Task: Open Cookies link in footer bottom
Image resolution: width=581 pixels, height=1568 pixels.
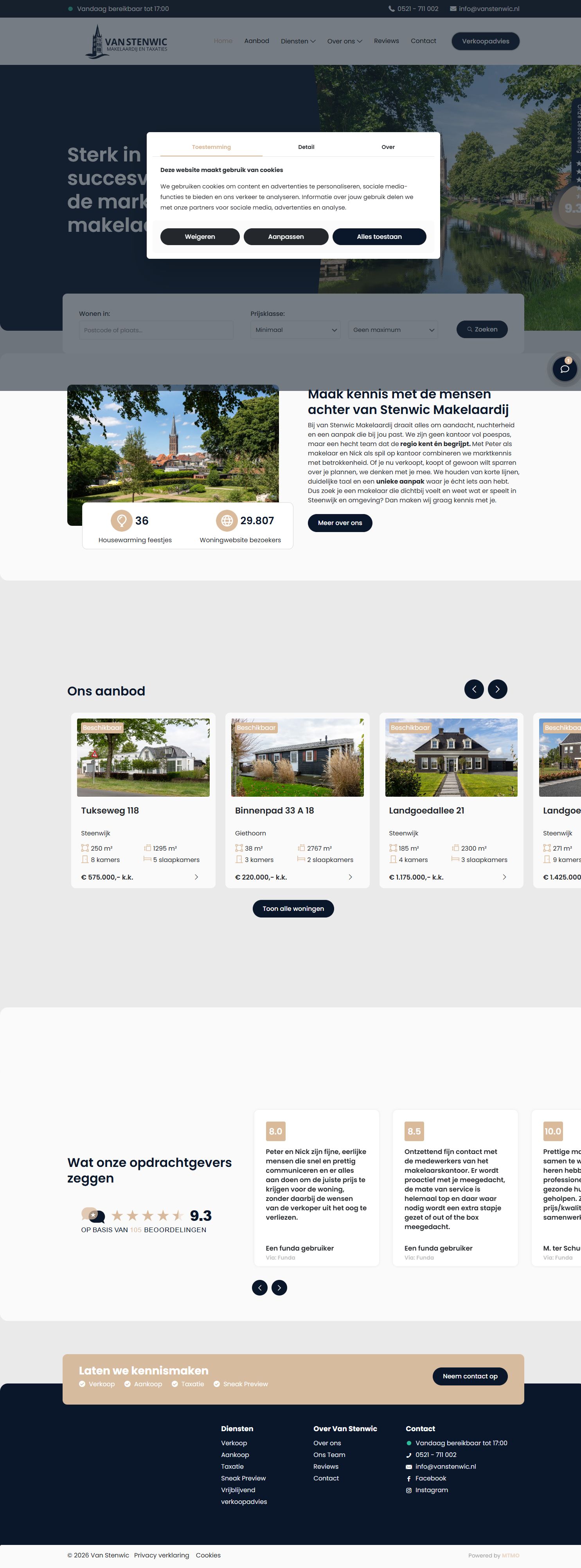Action: pyautogui.click(x=208, y=1555)
